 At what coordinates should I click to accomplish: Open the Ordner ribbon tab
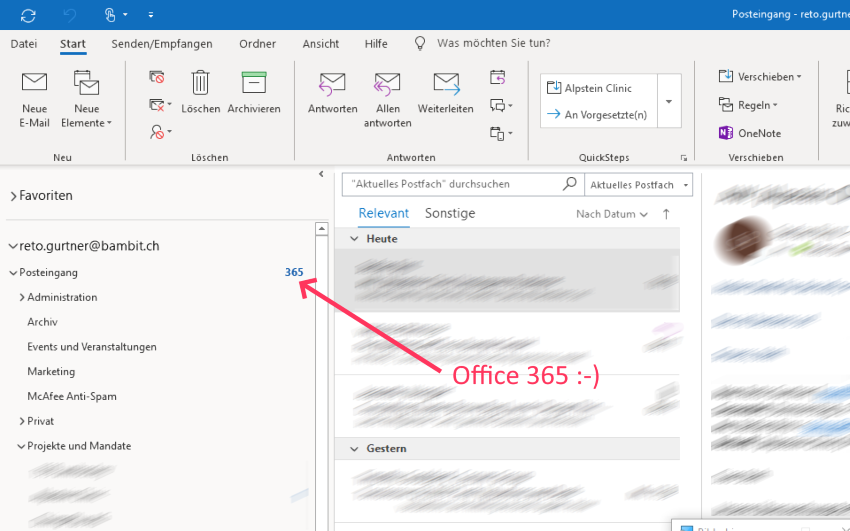(257, 44)
